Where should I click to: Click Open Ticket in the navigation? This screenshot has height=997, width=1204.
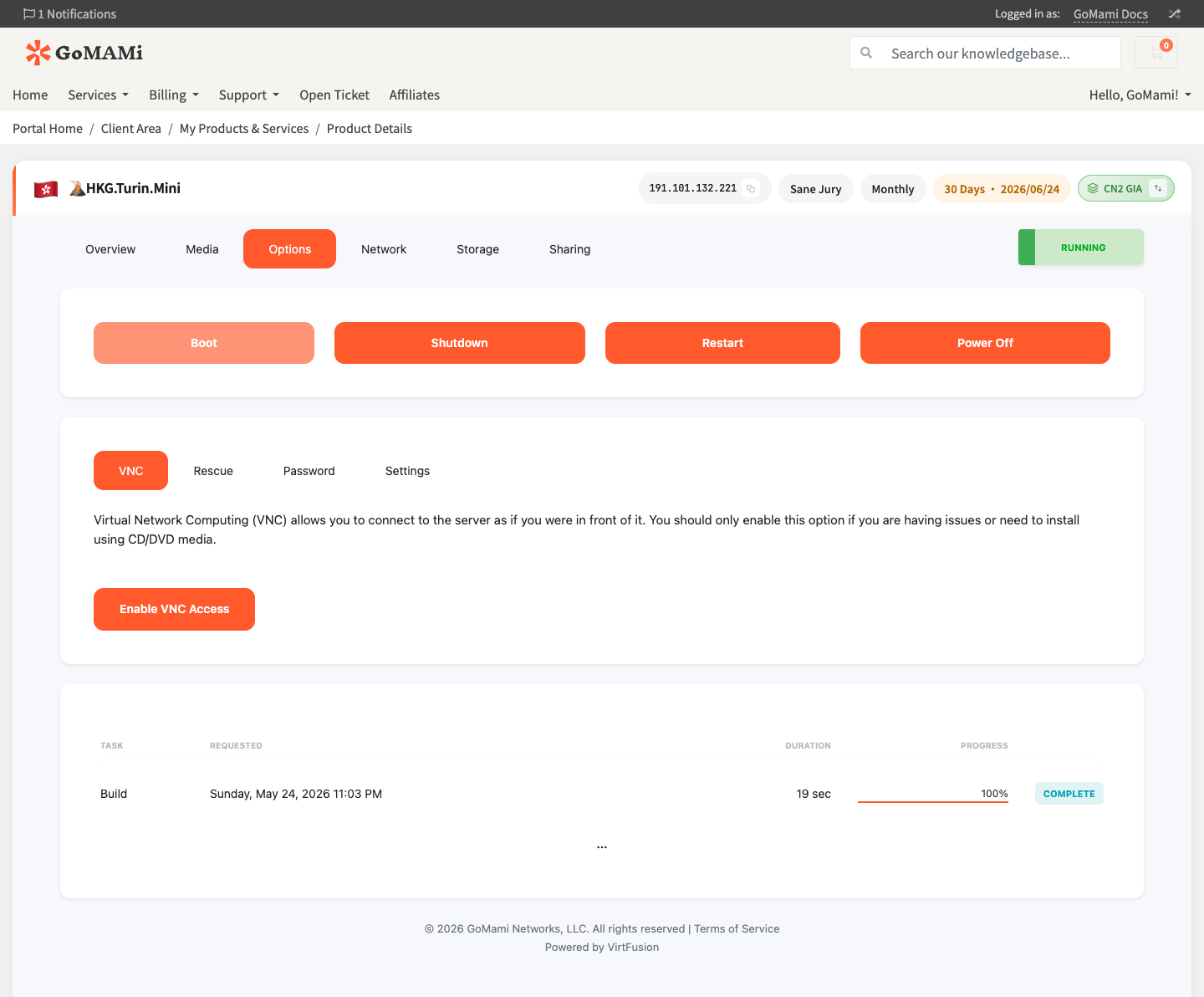(x=334, y=95)
